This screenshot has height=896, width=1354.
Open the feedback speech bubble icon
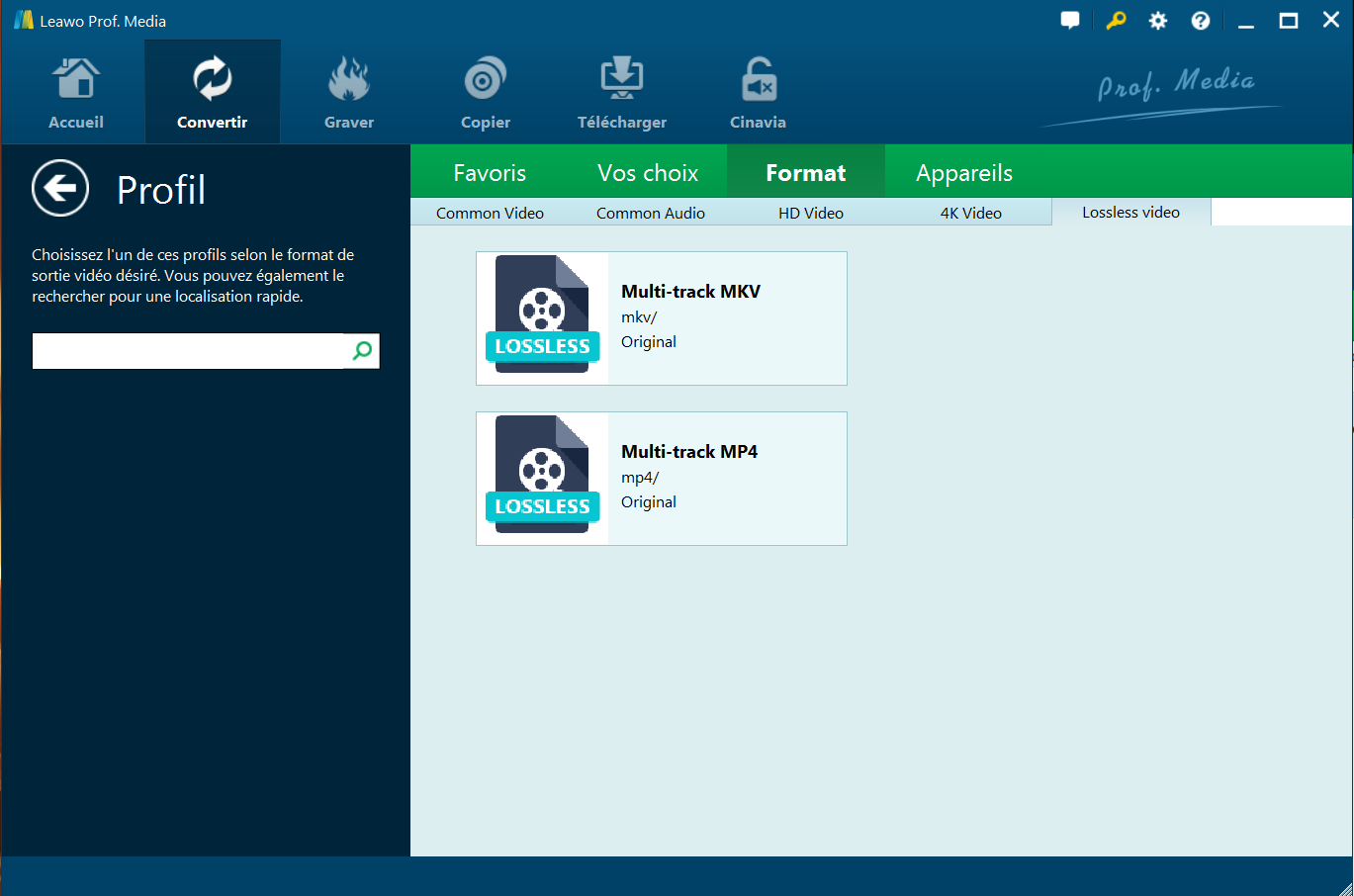coord(1070,21)
